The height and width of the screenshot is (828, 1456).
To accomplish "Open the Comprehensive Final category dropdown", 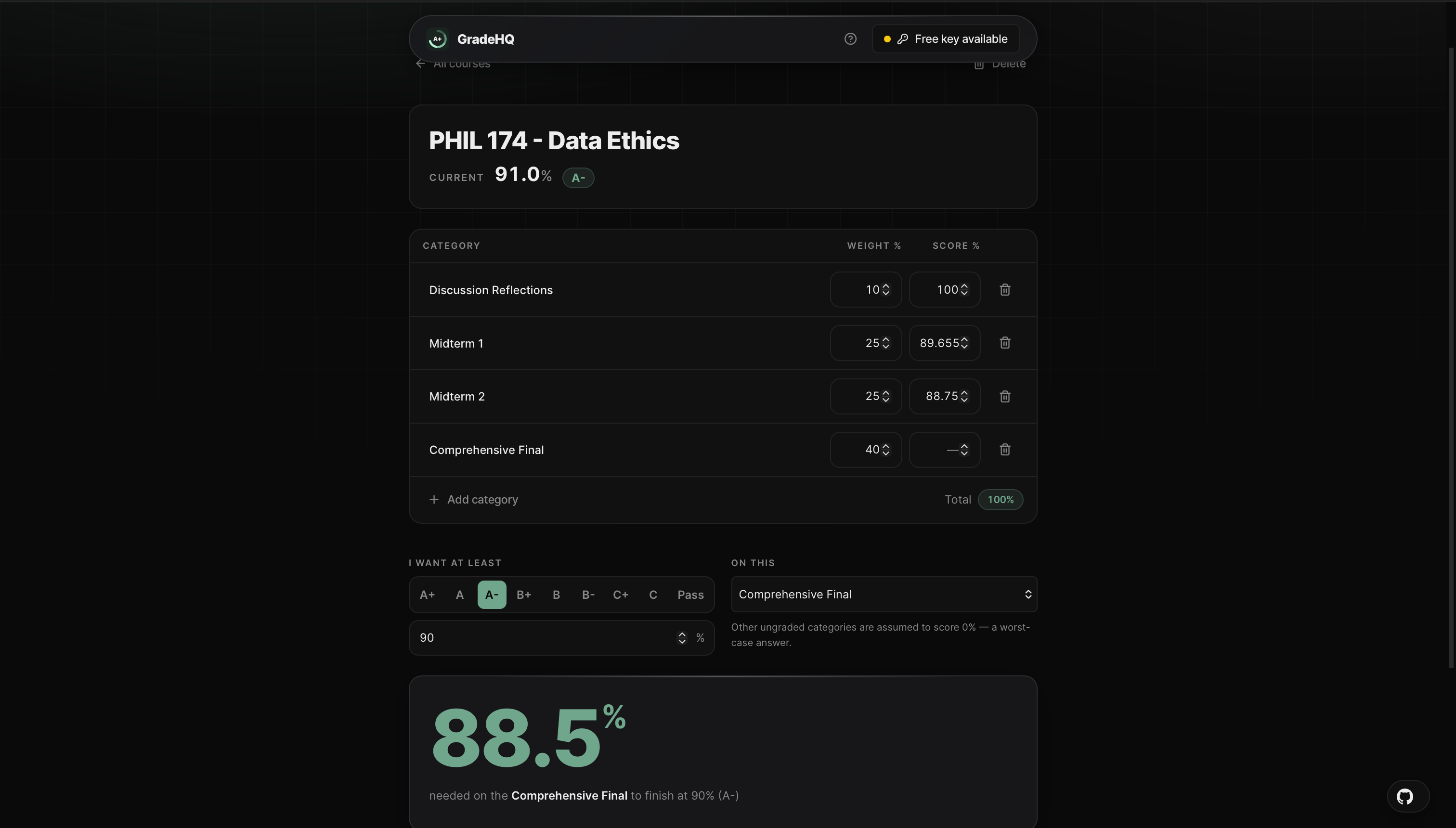I will click(884, 594).
